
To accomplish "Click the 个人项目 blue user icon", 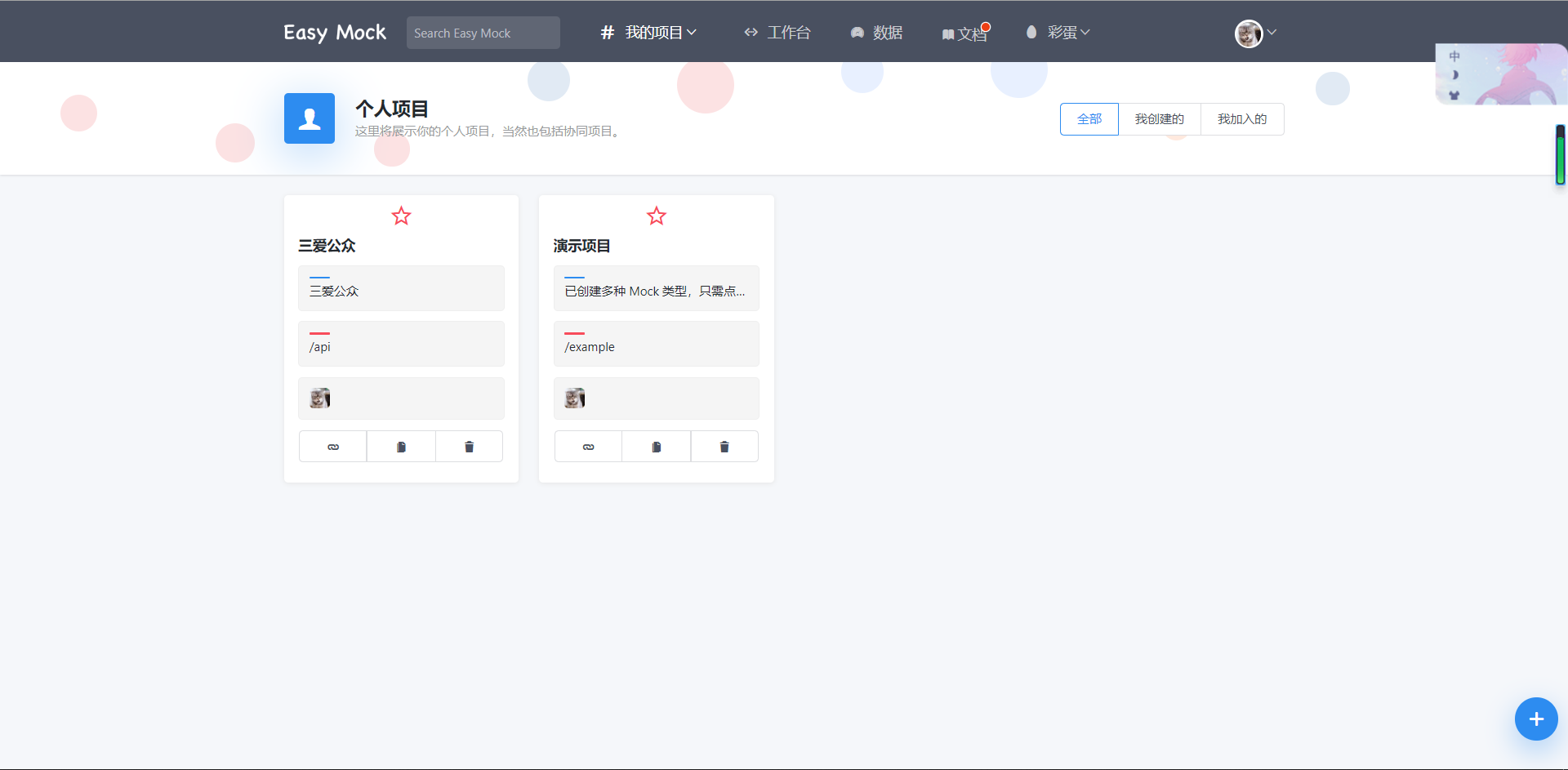I will [x=310, y=118].
